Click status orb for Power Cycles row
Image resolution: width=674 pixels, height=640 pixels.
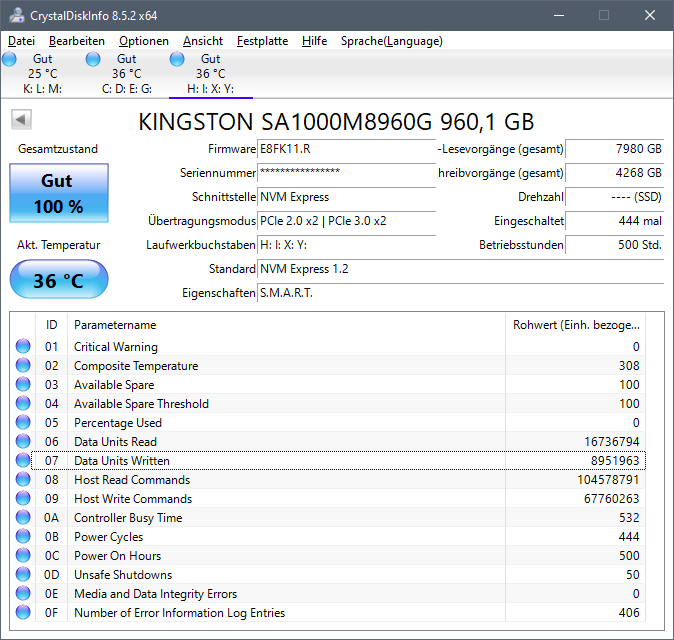[x=23, y=536]
